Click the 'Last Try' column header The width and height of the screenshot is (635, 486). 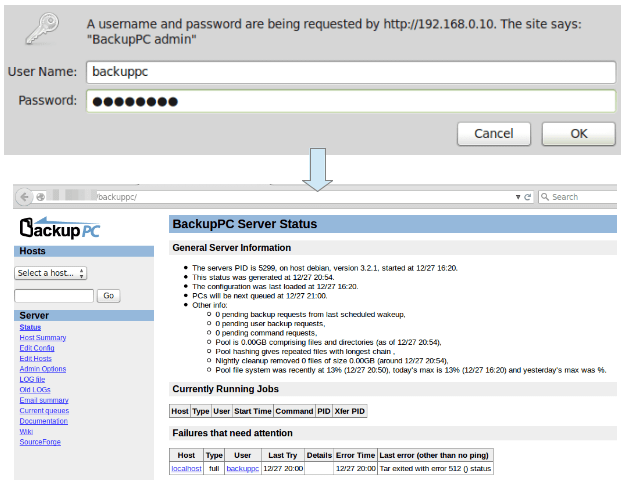tap(283, 456)
